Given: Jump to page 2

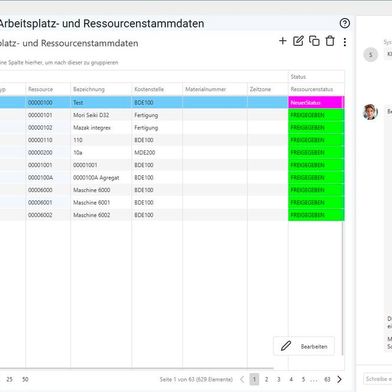Looking at the screenshot, I should coord(266,379).
